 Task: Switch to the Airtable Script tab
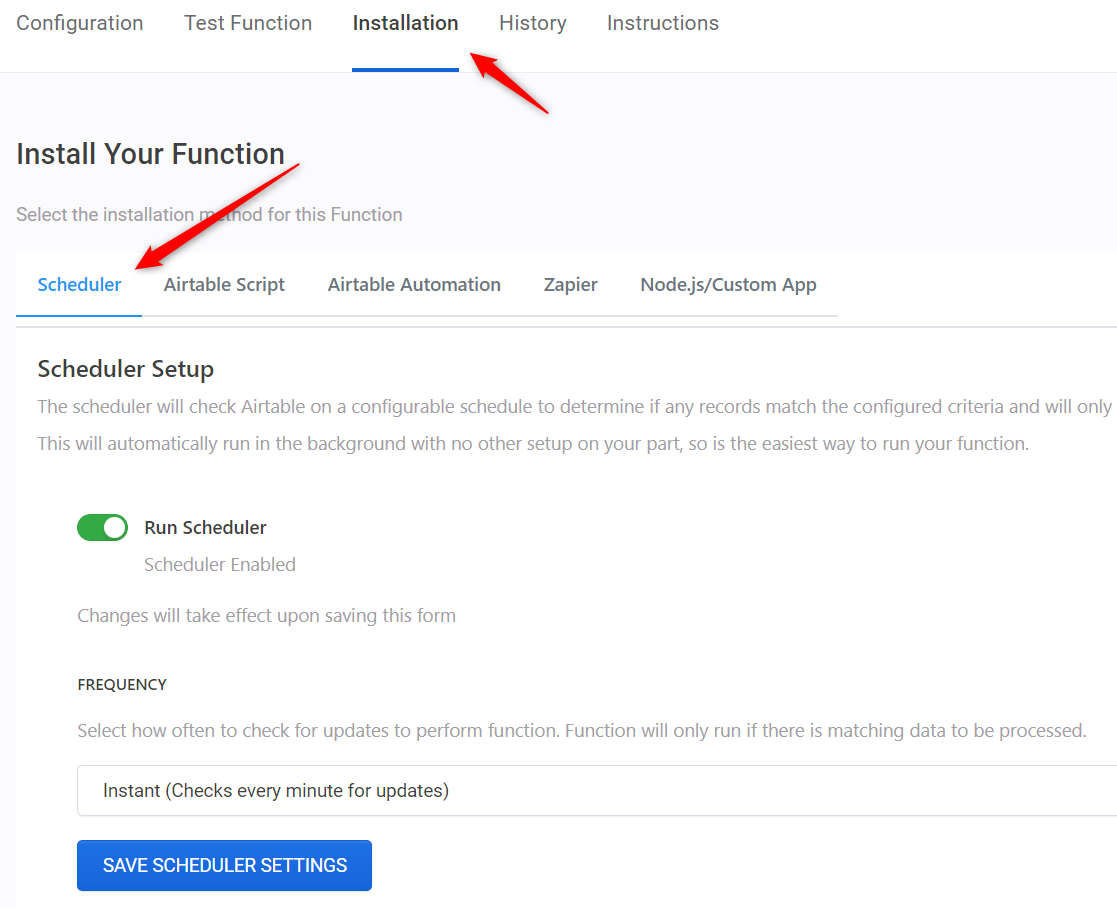click(224, 284)
